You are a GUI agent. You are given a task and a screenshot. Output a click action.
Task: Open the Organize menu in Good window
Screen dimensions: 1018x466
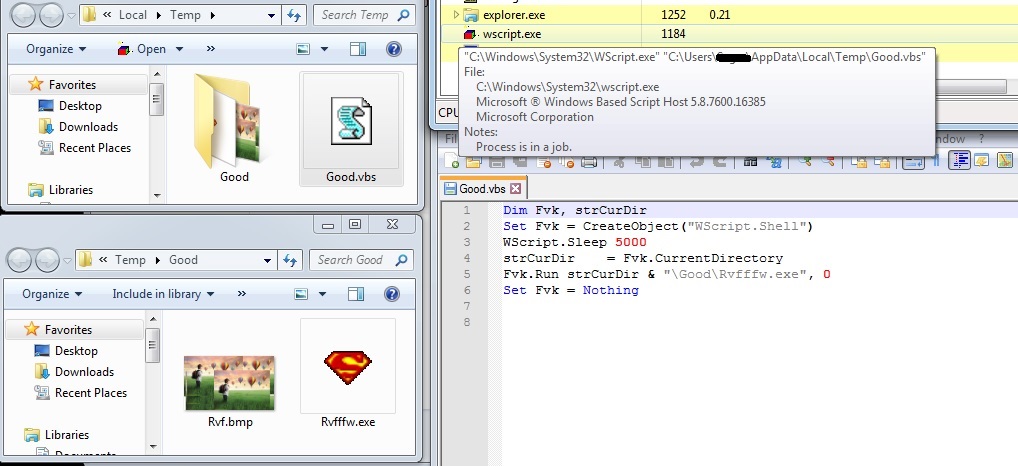point(52,293)
